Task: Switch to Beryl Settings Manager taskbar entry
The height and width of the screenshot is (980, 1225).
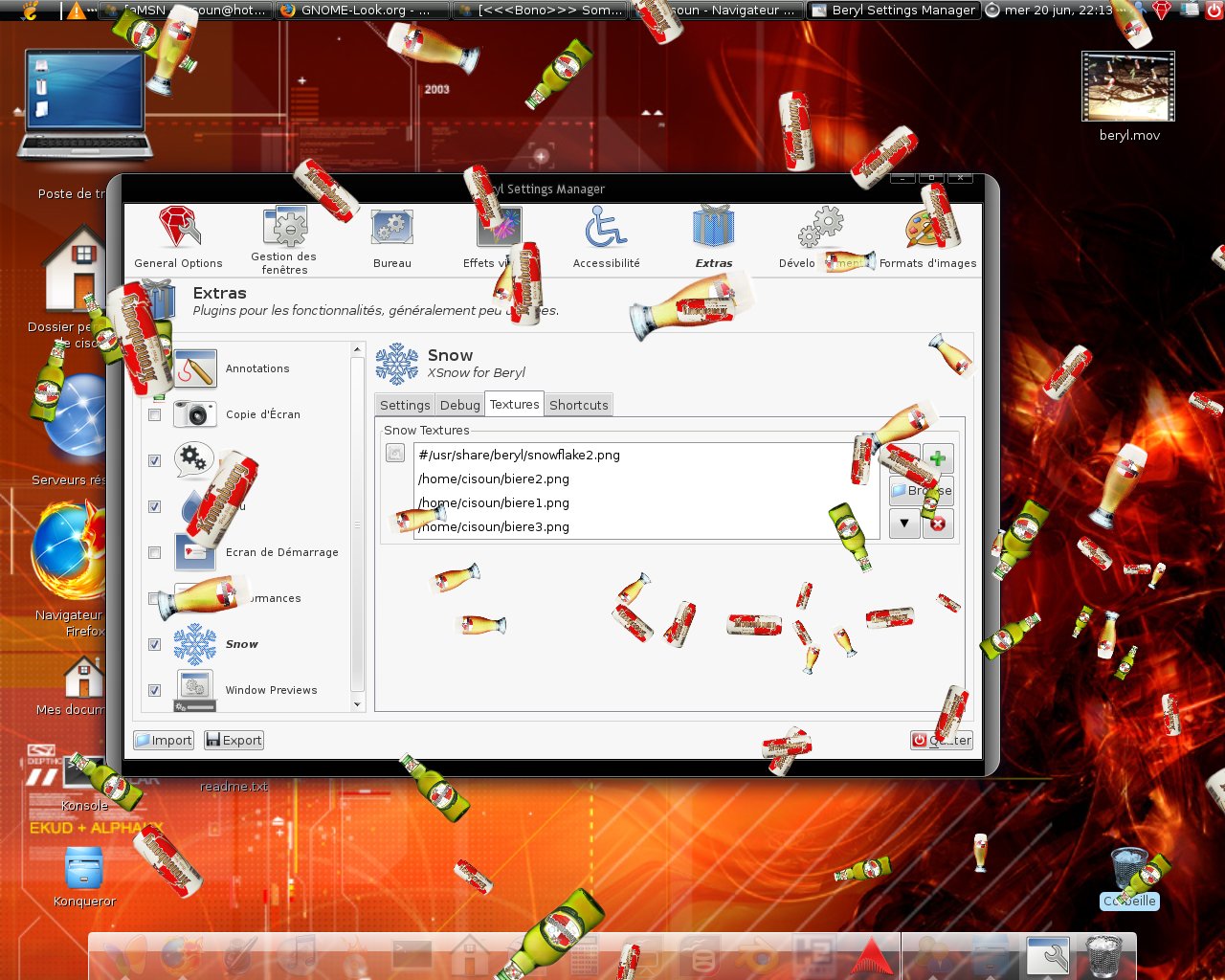Action: (x=894, y=11)
